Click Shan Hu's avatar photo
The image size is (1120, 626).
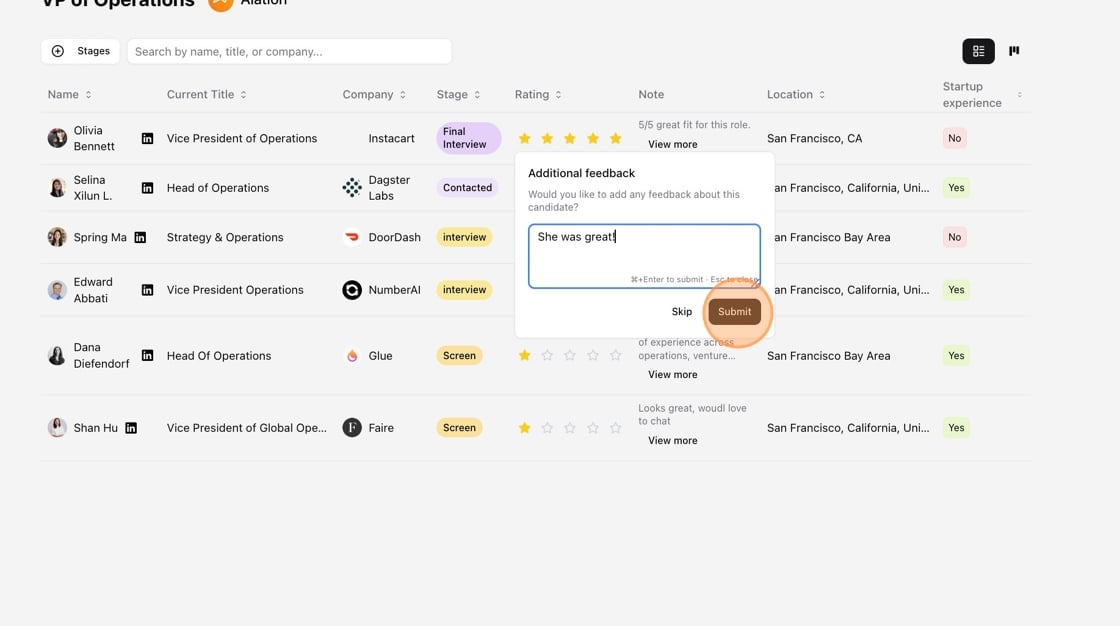coord(57,428)
